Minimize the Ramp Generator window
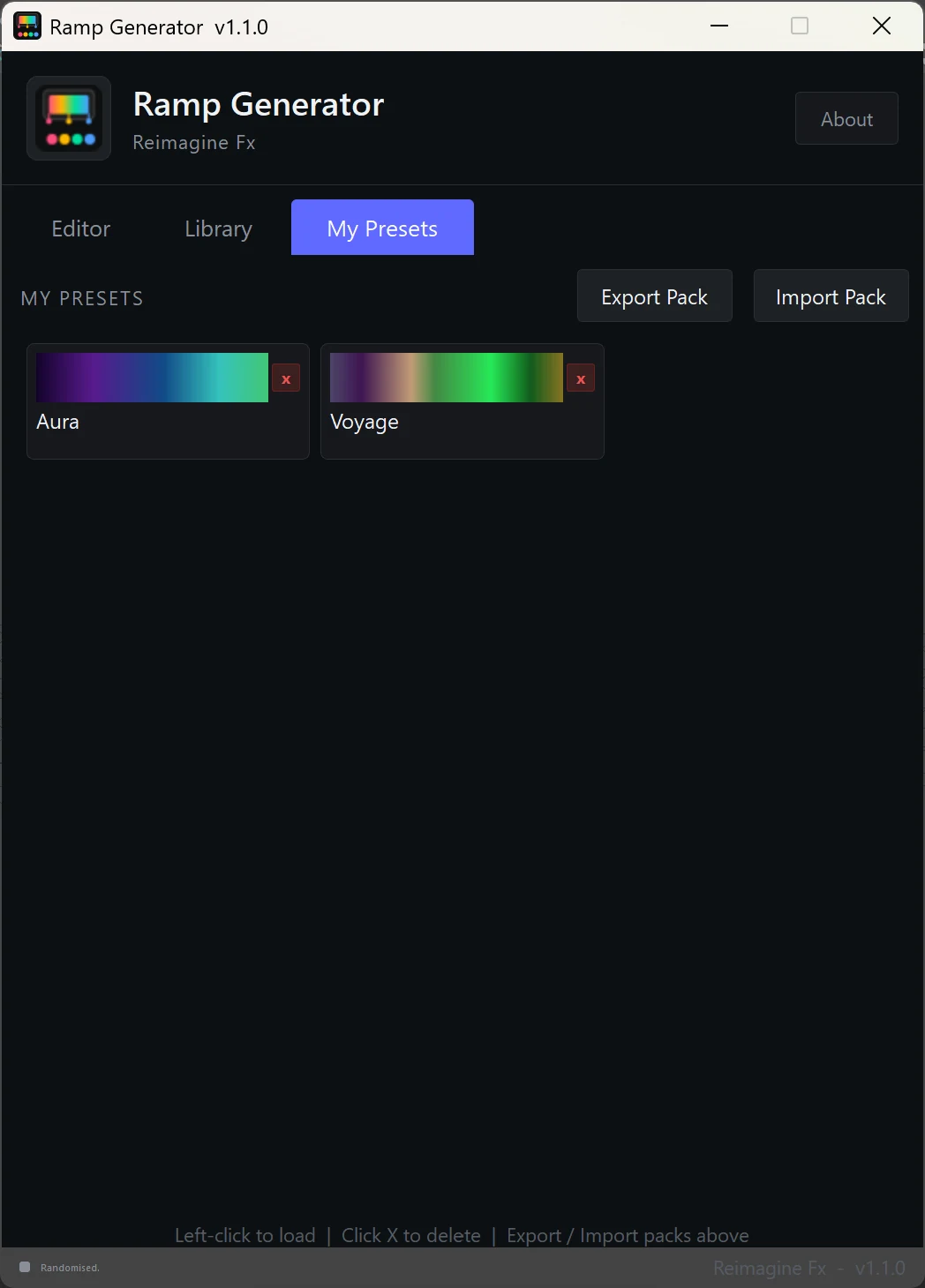The width and height of the screenshot is (925, 1288). click(719, 26)
